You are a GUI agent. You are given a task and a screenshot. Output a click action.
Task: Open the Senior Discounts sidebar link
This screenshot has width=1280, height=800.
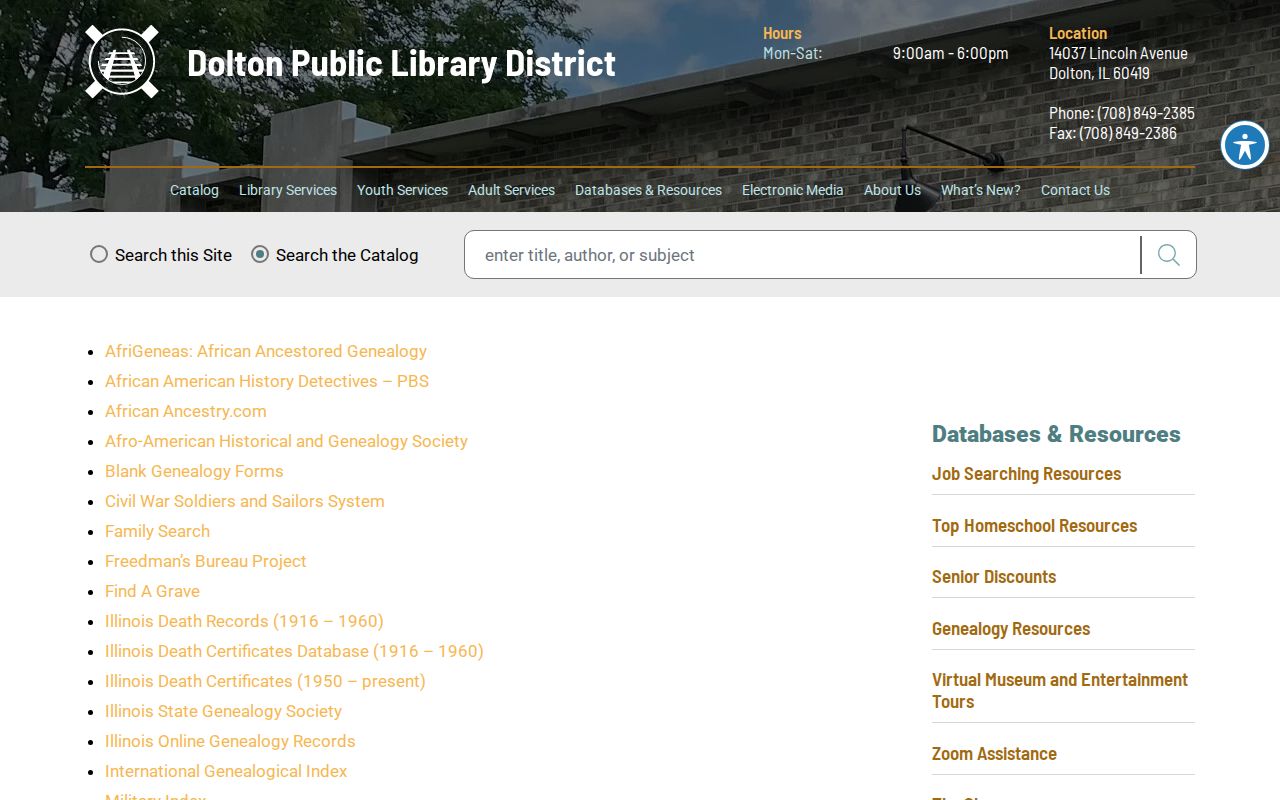994,577
